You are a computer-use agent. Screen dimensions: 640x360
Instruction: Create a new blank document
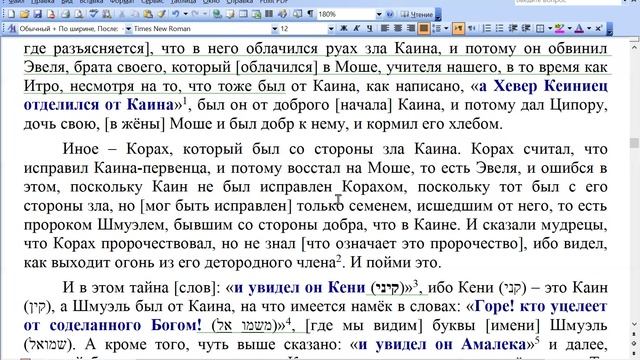[x=11, y=14]
